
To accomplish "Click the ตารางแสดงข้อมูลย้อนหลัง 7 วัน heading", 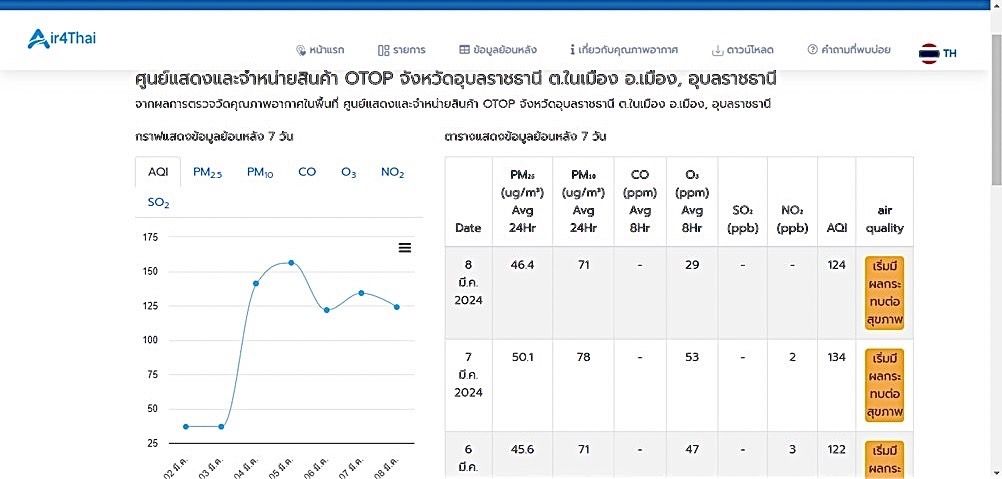I will click(x=525, y=137).
